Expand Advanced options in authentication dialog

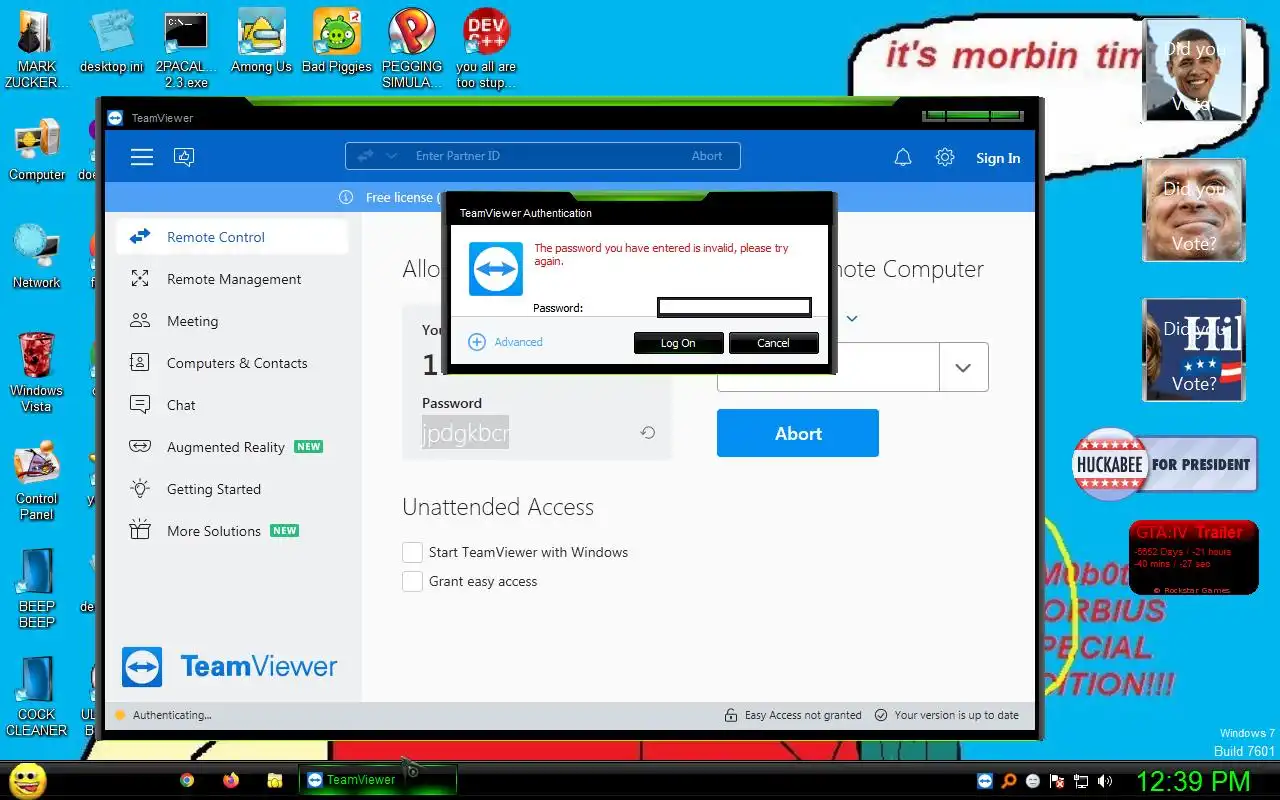coord(506,342)
